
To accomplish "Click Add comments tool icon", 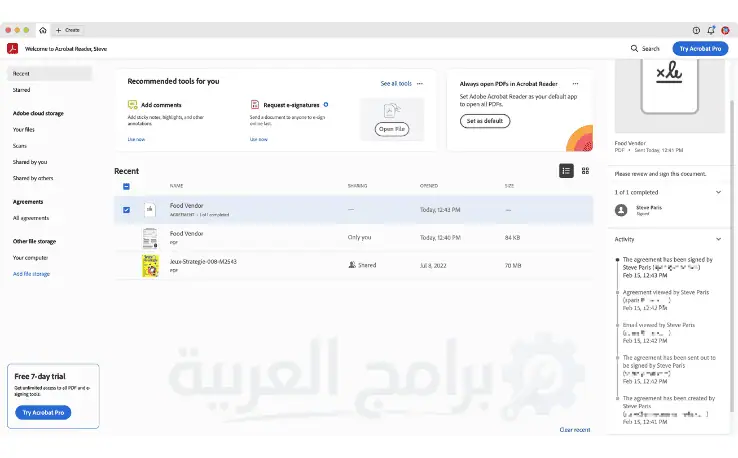I will pos(132,104).
